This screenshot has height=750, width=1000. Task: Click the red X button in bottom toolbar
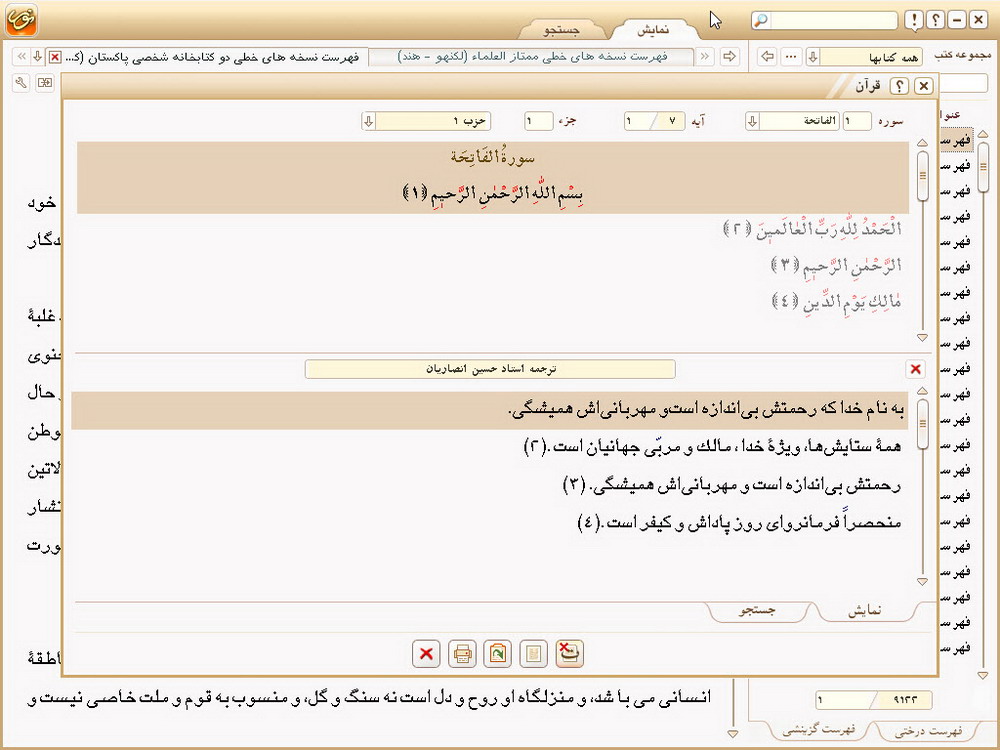[x=426, y=654]
